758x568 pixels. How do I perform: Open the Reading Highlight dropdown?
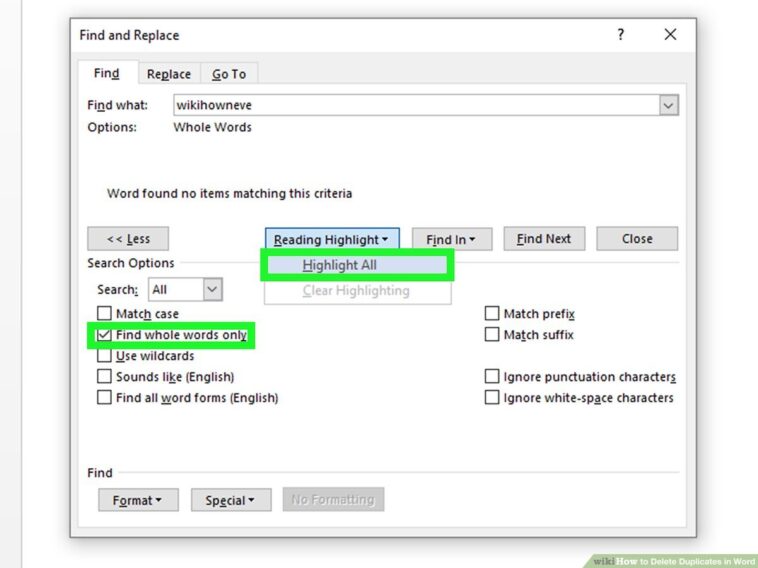tap(332, 239)
